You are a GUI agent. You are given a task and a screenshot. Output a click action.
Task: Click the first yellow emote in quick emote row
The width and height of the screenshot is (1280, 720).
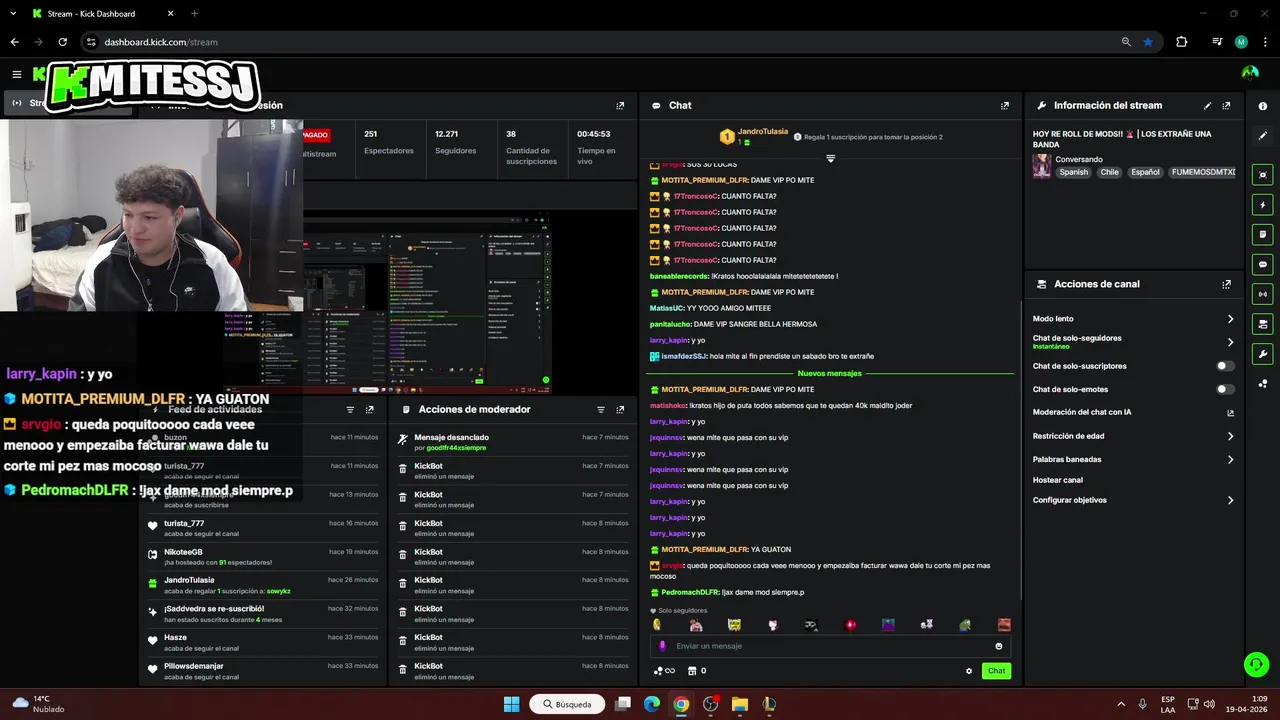click(657, 625)
